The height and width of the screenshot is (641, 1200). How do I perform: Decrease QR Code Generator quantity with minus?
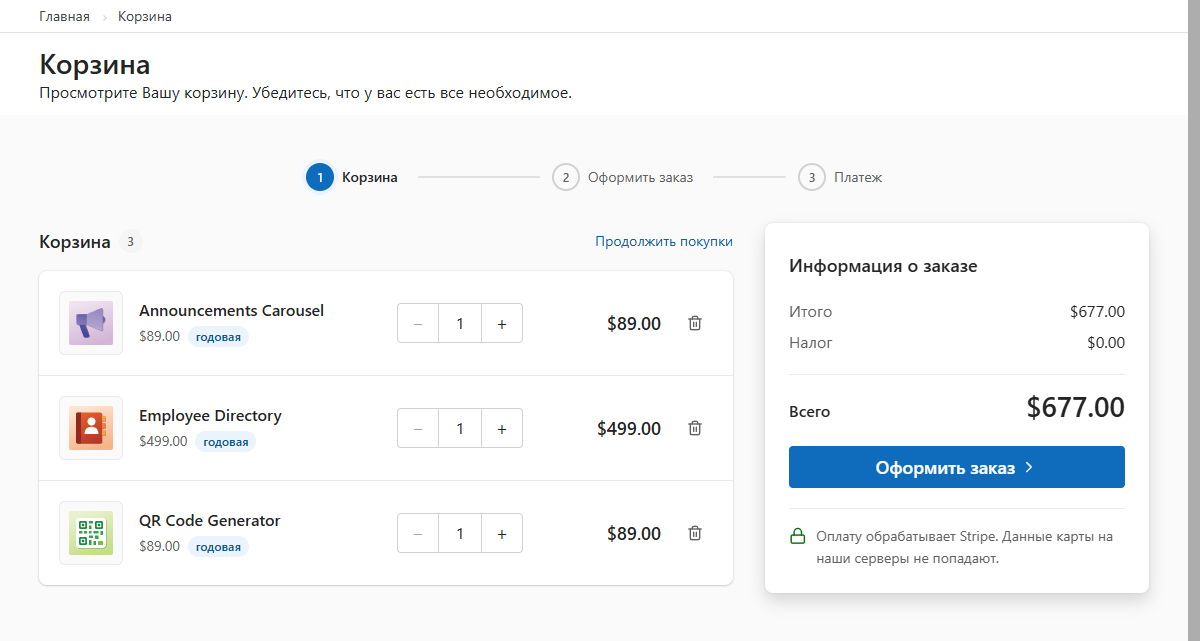pyautogui.click(x=418, y=533)
